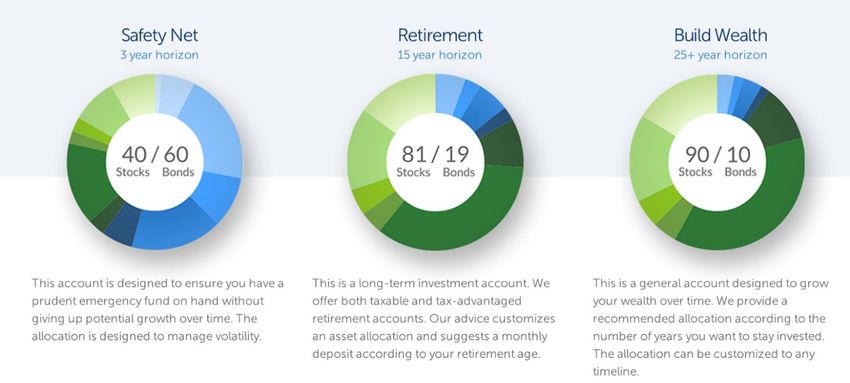Click the 81 / 19 donut center
The height and width of the screenshot is (383, 850).
[435, 161]
